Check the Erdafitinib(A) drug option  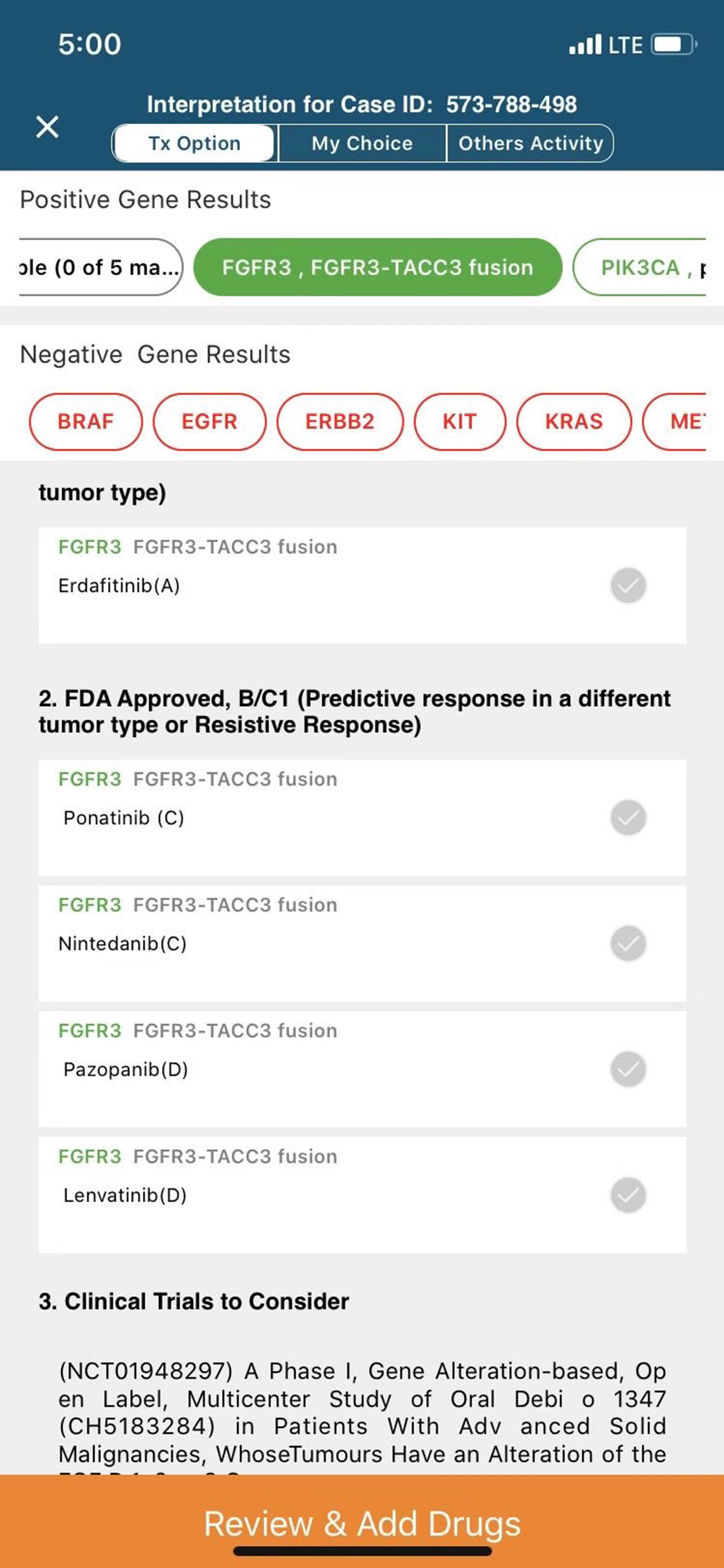tap(628, 586)
